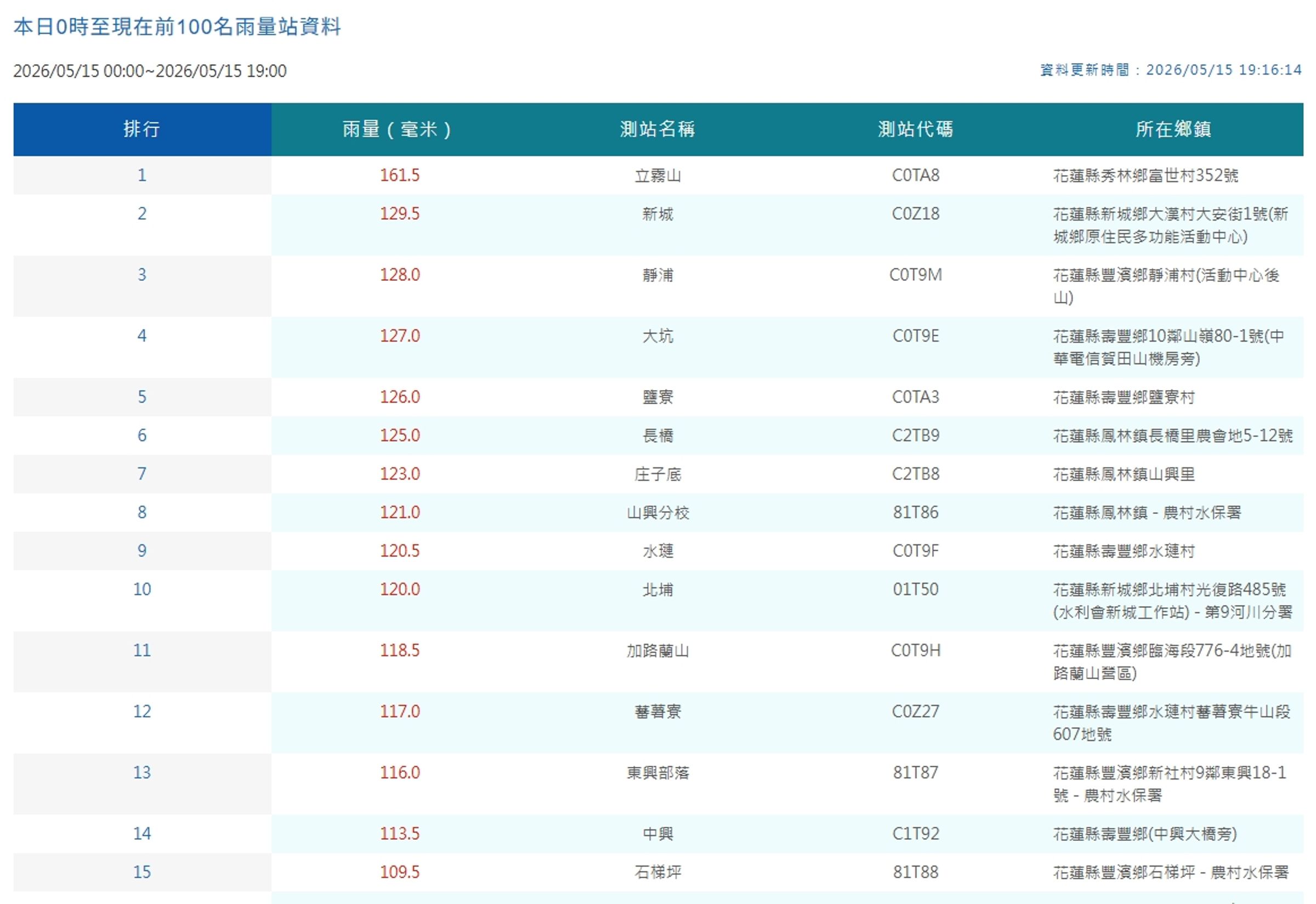Click station code C0T9H

click(916, 650)
